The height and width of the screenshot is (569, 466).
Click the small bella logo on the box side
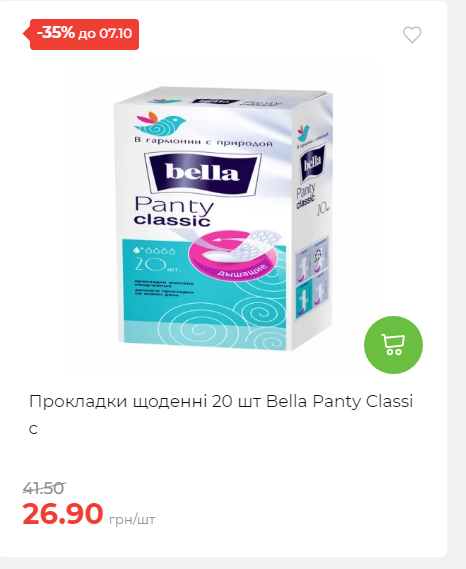pyautogui.click(x=312, y=163)
